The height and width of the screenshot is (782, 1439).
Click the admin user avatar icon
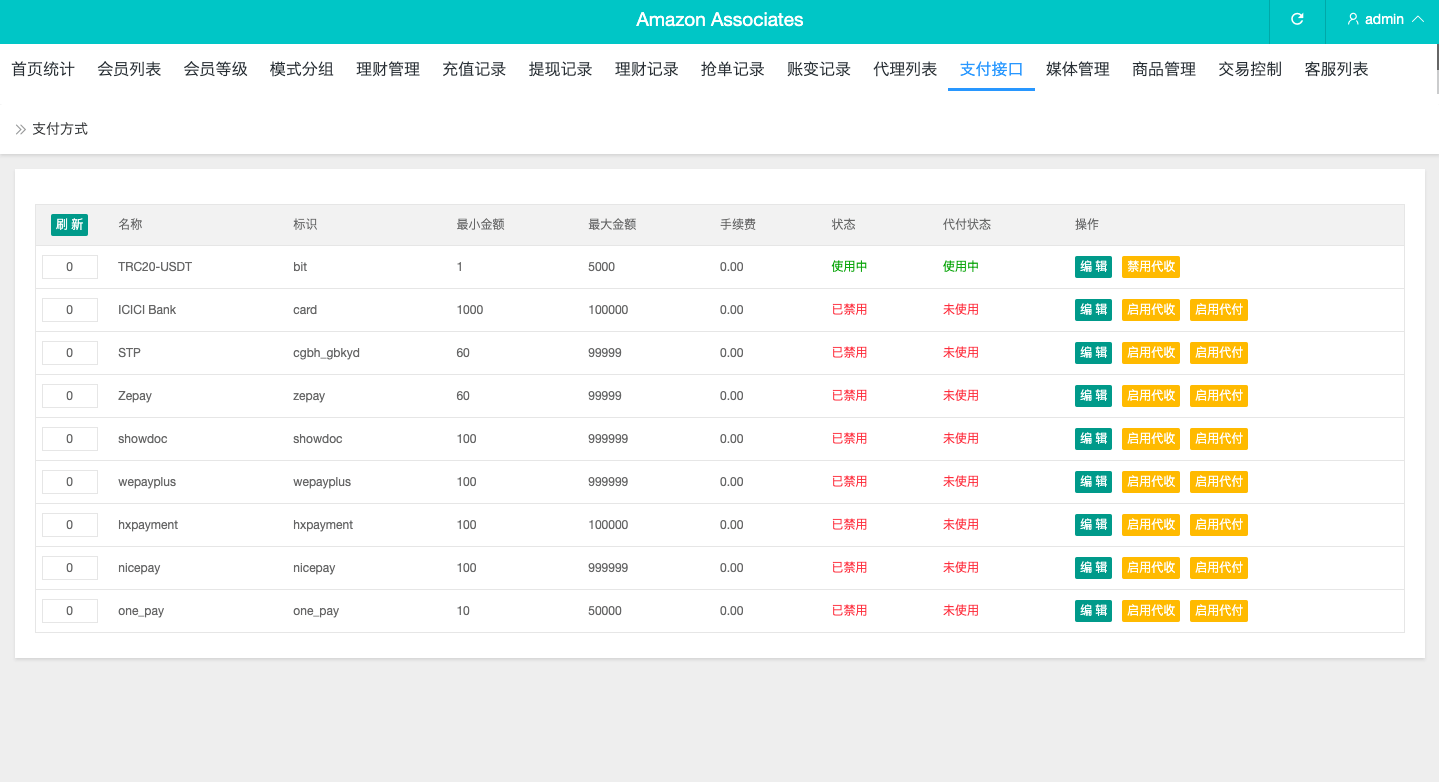click(x=1353, y=20)
